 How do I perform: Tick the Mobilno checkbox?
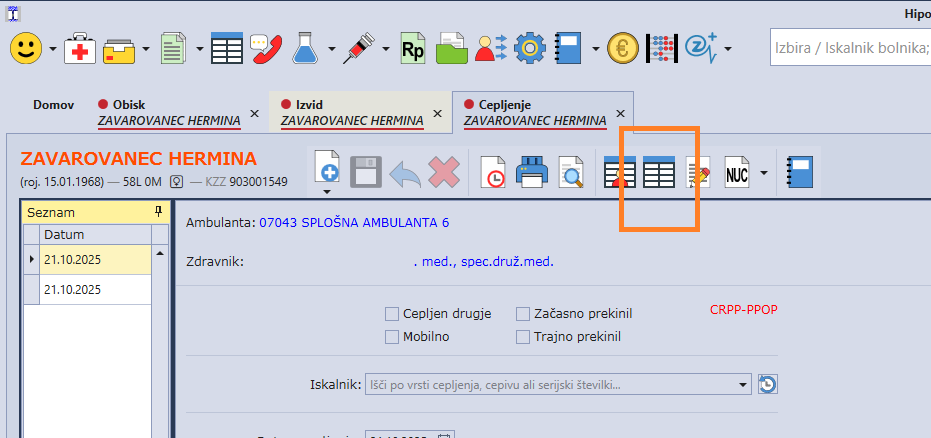(x=392, y=337)
